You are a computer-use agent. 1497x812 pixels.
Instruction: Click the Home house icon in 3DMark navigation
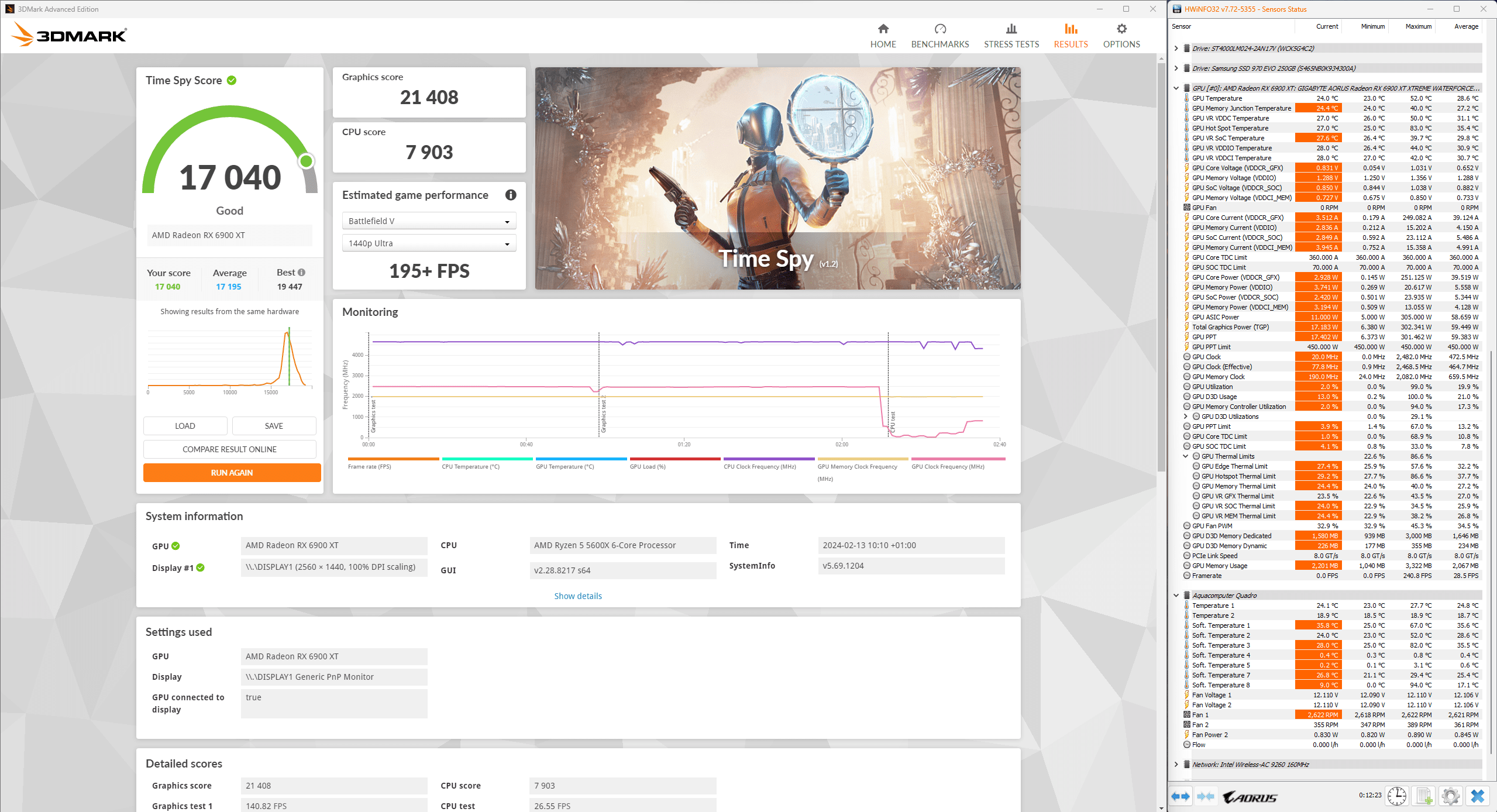coord(883,29)
